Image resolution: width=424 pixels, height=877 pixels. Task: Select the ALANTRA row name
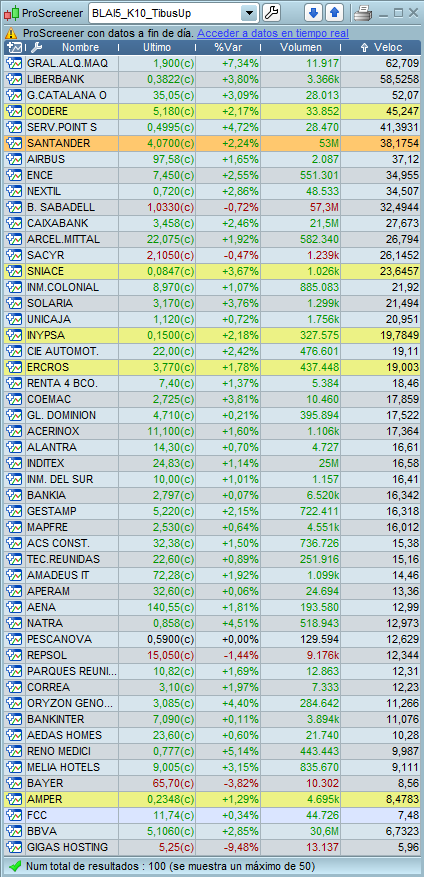pos(51,447)
